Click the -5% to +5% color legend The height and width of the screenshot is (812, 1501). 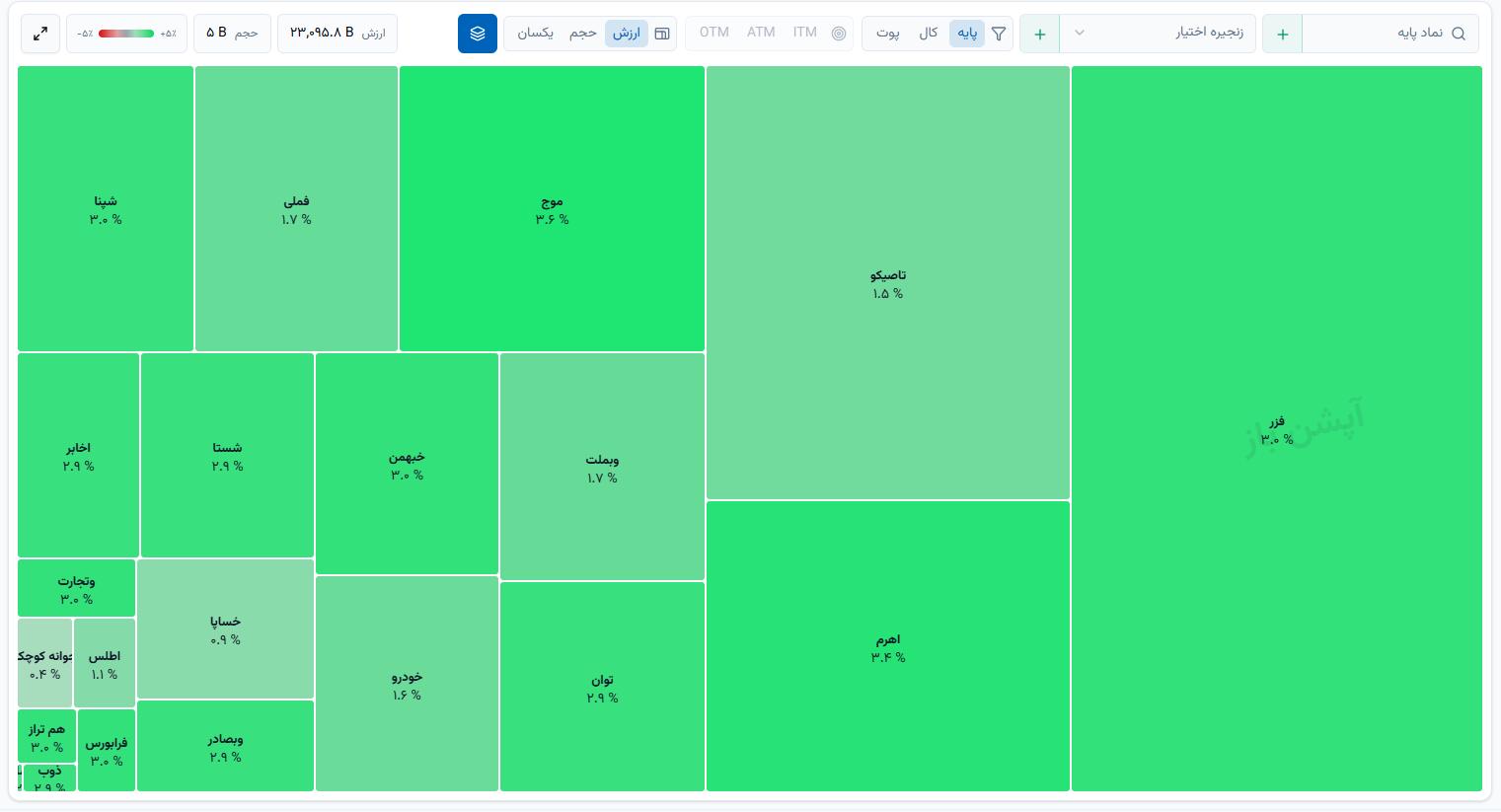(x=126, y=34)
